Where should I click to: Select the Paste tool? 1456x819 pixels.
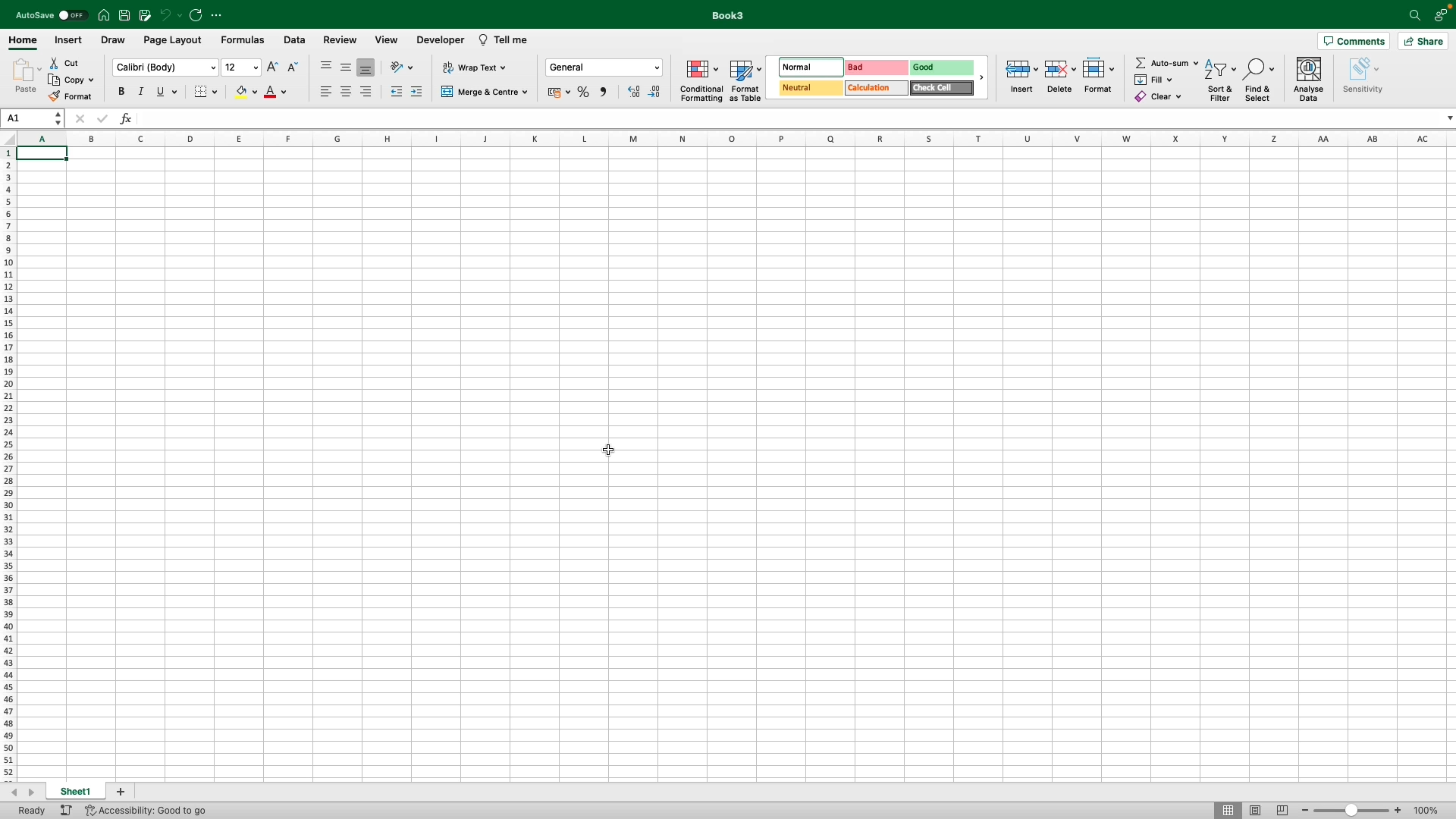pos(24,76)
